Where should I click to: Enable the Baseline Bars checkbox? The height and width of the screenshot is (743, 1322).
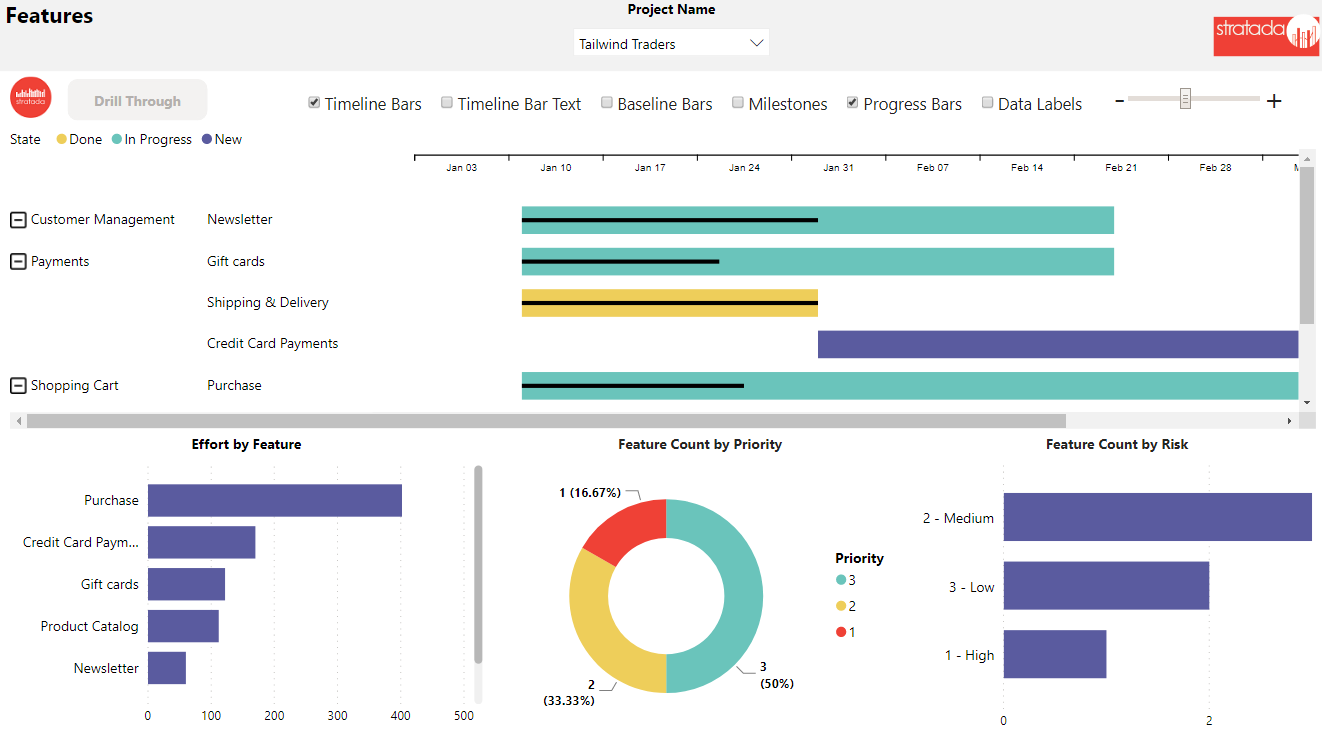606,103
